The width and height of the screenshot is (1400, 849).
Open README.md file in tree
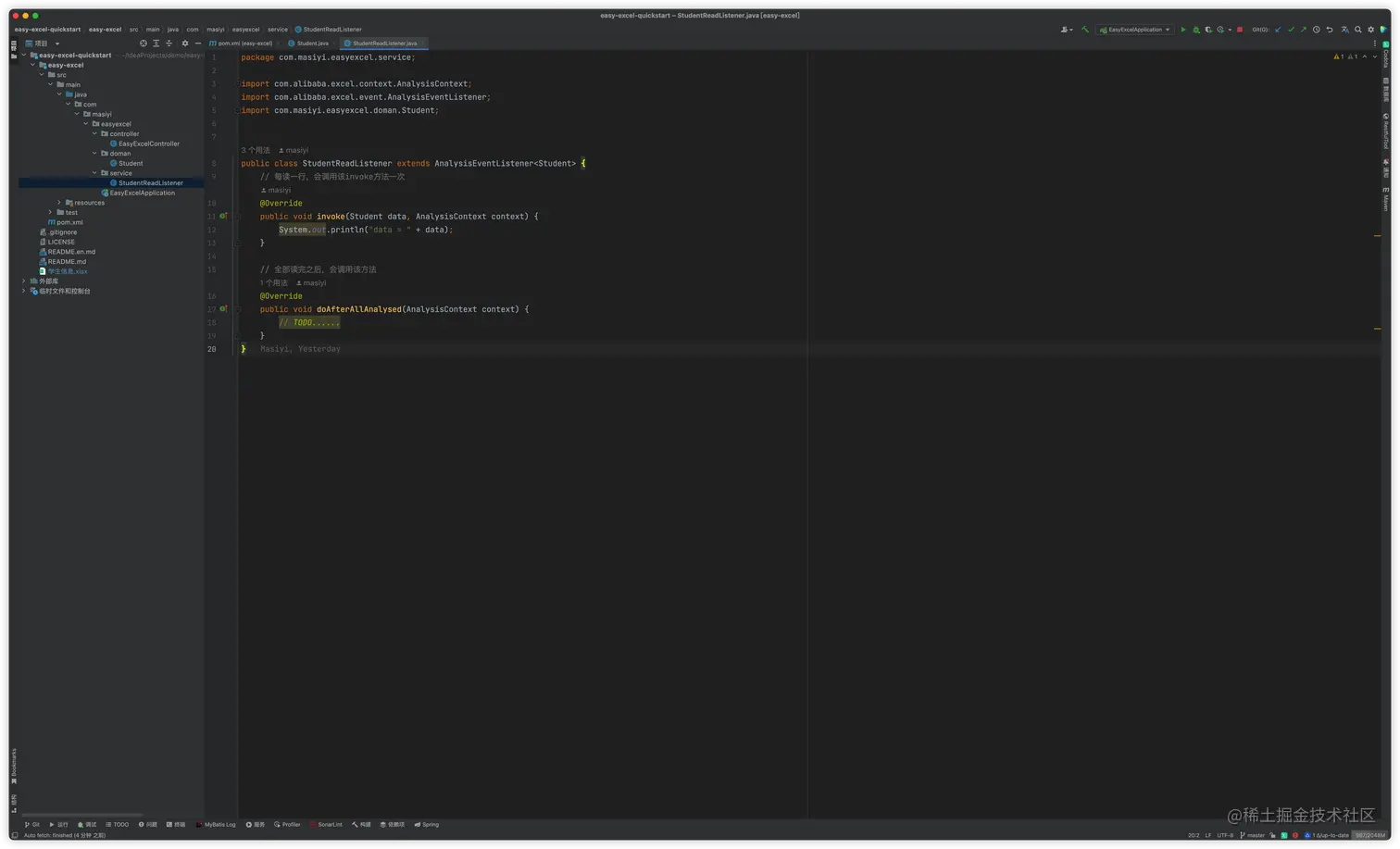63,261
